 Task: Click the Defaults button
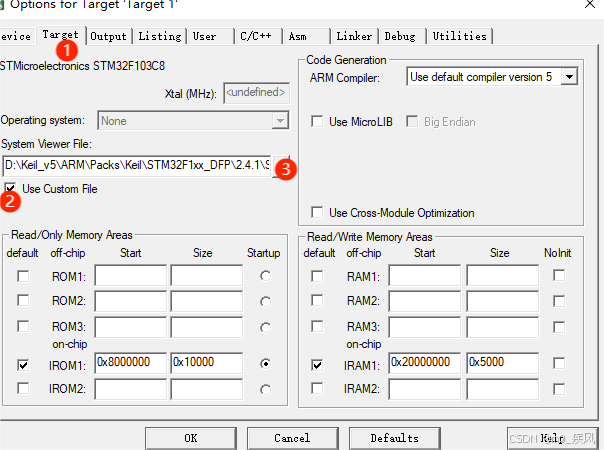click(394, 438)
